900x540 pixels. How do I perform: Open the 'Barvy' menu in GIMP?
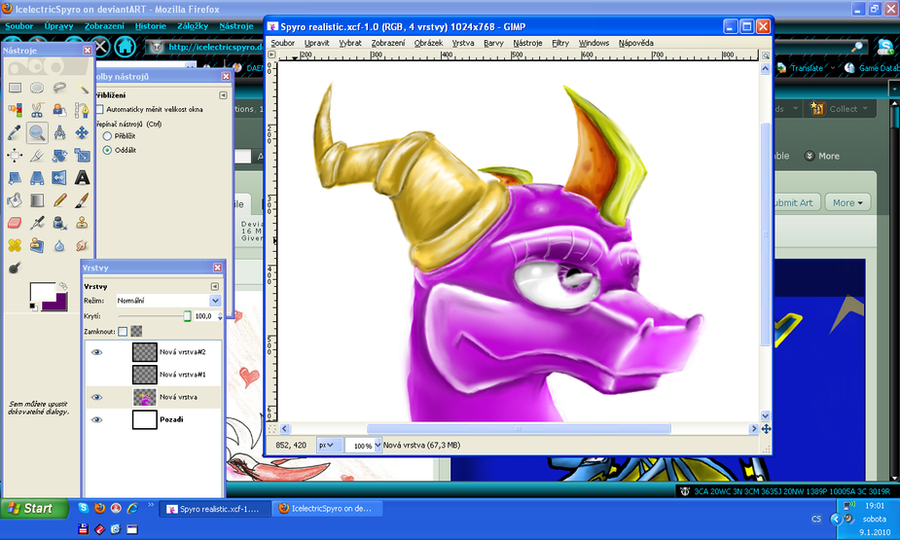point(494,43)
